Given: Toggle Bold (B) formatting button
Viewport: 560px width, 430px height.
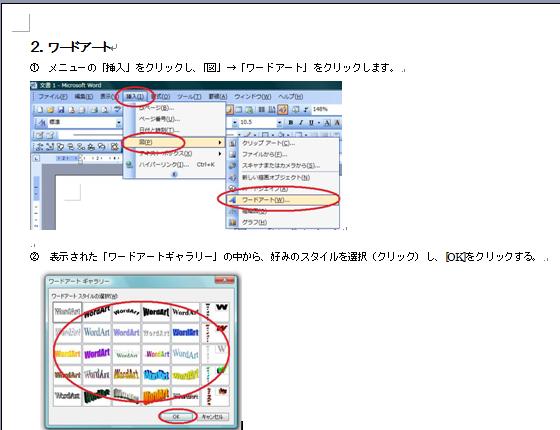Looking at the screenshot, I should tap(290, 122).
